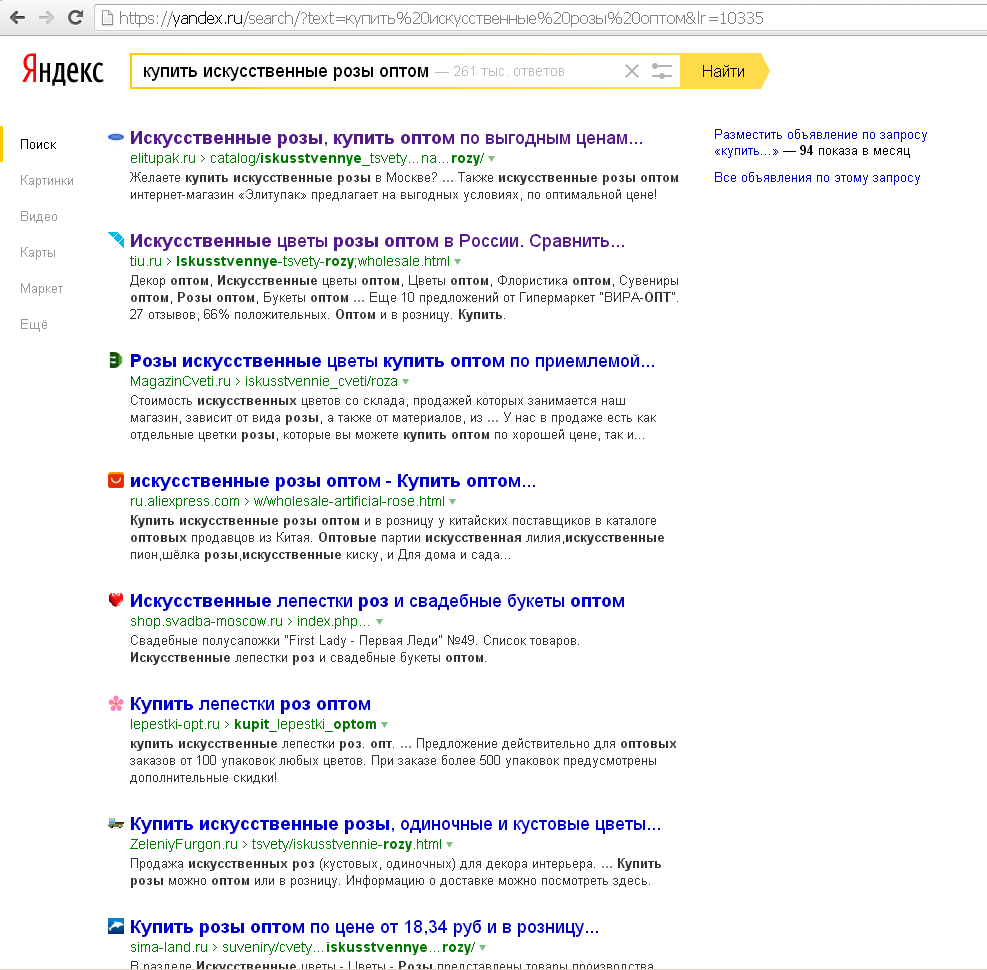Open dropdown arrow after lepestki-opt.ru URL
This screenshot has height=970, width=987.
[385, 725]
